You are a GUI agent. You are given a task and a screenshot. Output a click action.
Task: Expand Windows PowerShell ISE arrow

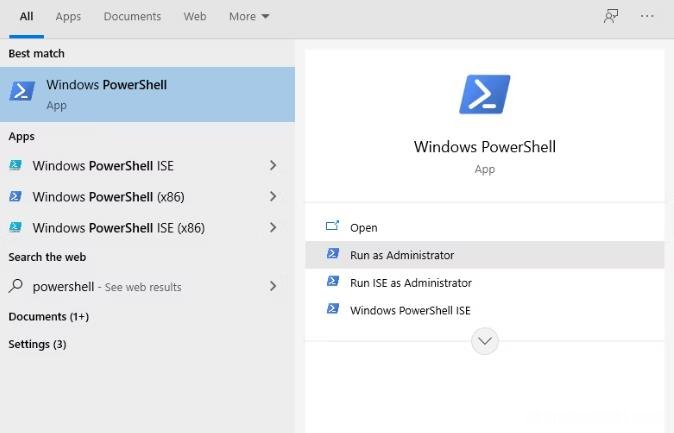tap(273, 165)
